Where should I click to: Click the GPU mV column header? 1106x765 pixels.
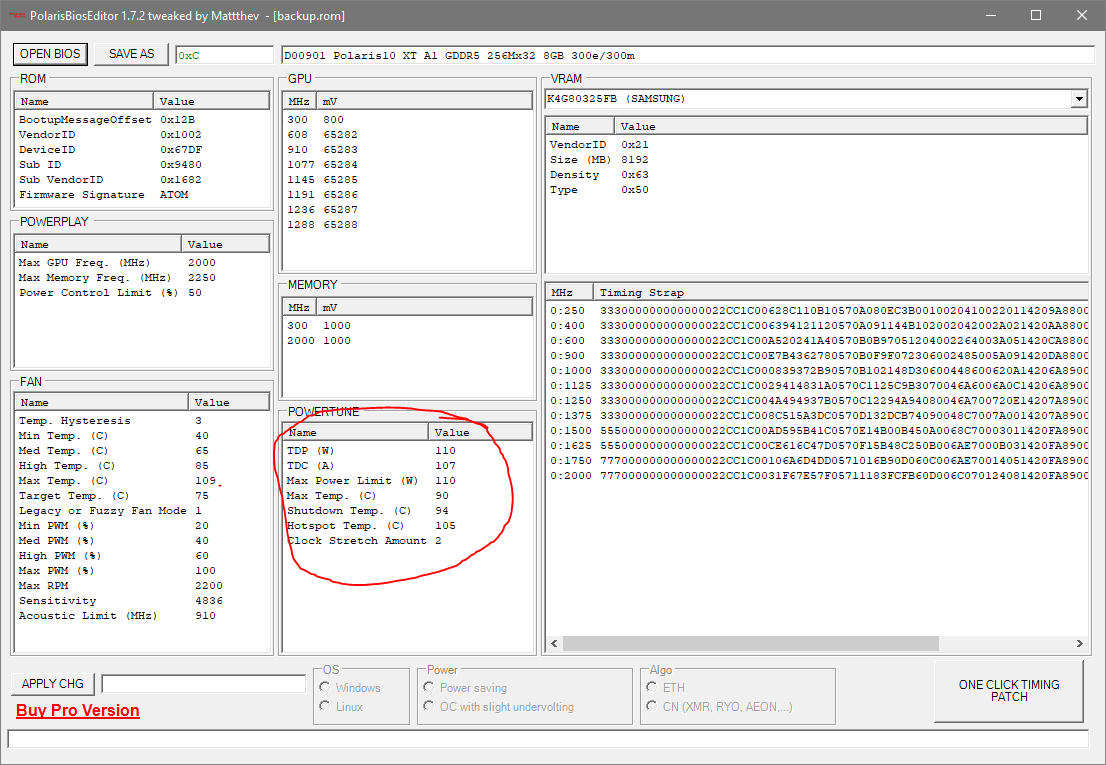424,101
